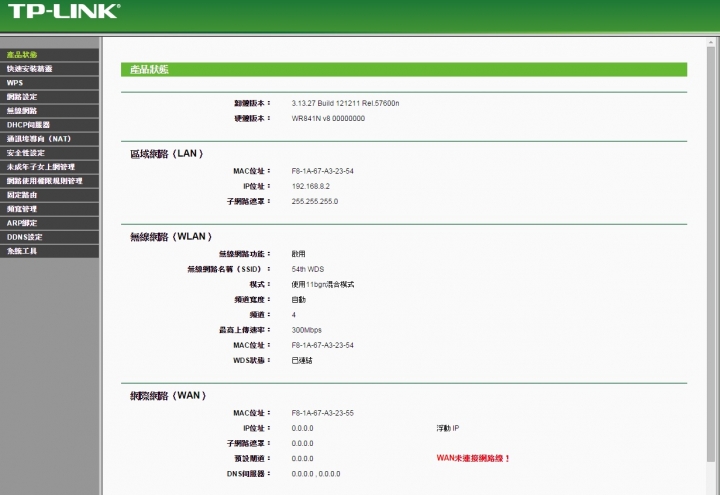Click the 300Mbps rate value
The height and width of the screenshot is (495, 720).
[x=306, y=330]
